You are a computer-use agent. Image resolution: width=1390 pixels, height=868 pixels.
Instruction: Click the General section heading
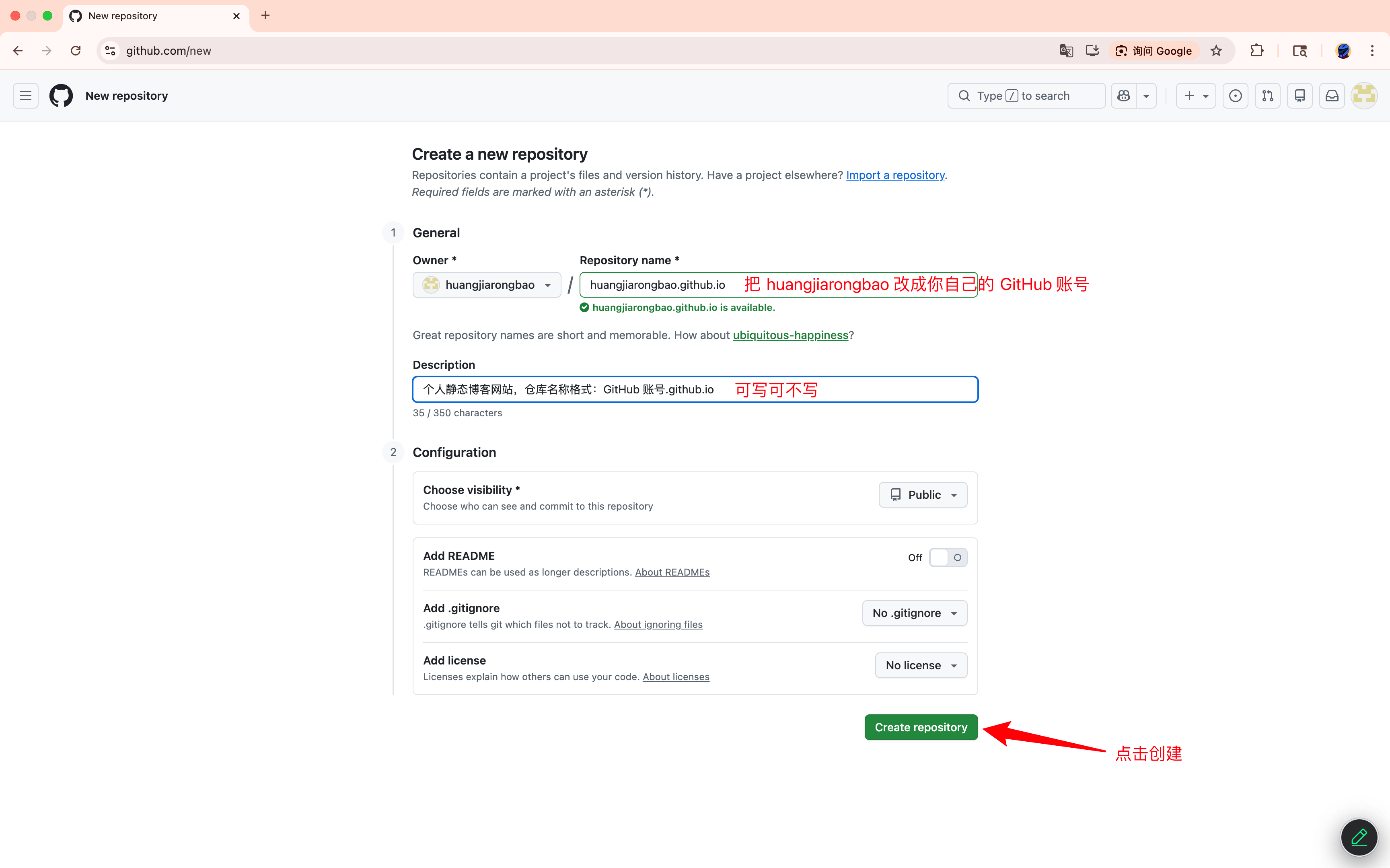tap(436, 232)
